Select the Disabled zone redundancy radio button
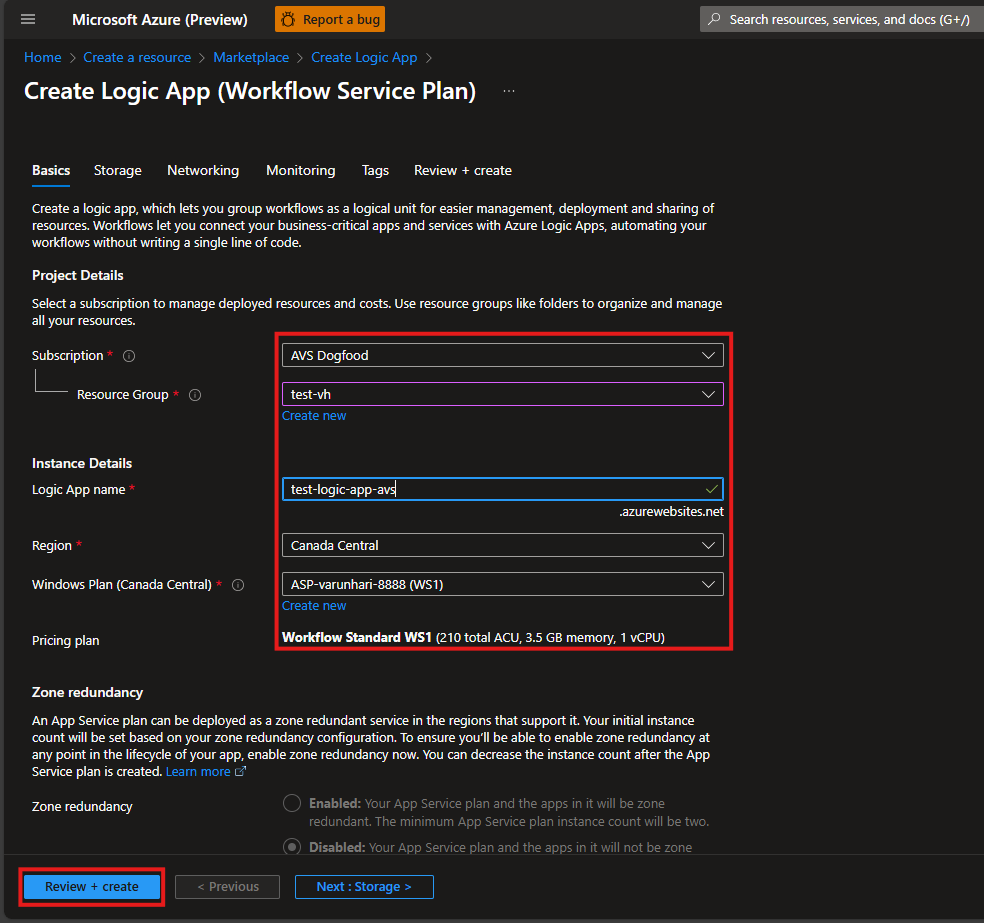The image size is (984, 923). 292,847
